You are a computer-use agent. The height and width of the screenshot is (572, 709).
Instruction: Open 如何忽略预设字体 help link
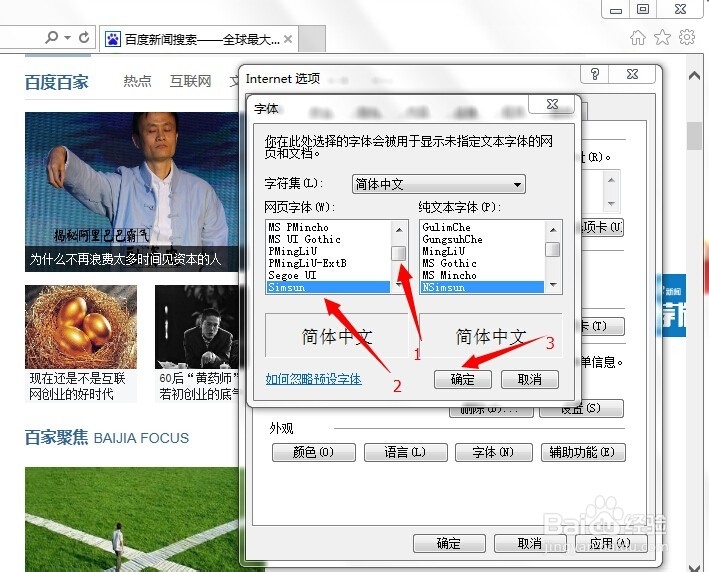[x=313, y=379]
